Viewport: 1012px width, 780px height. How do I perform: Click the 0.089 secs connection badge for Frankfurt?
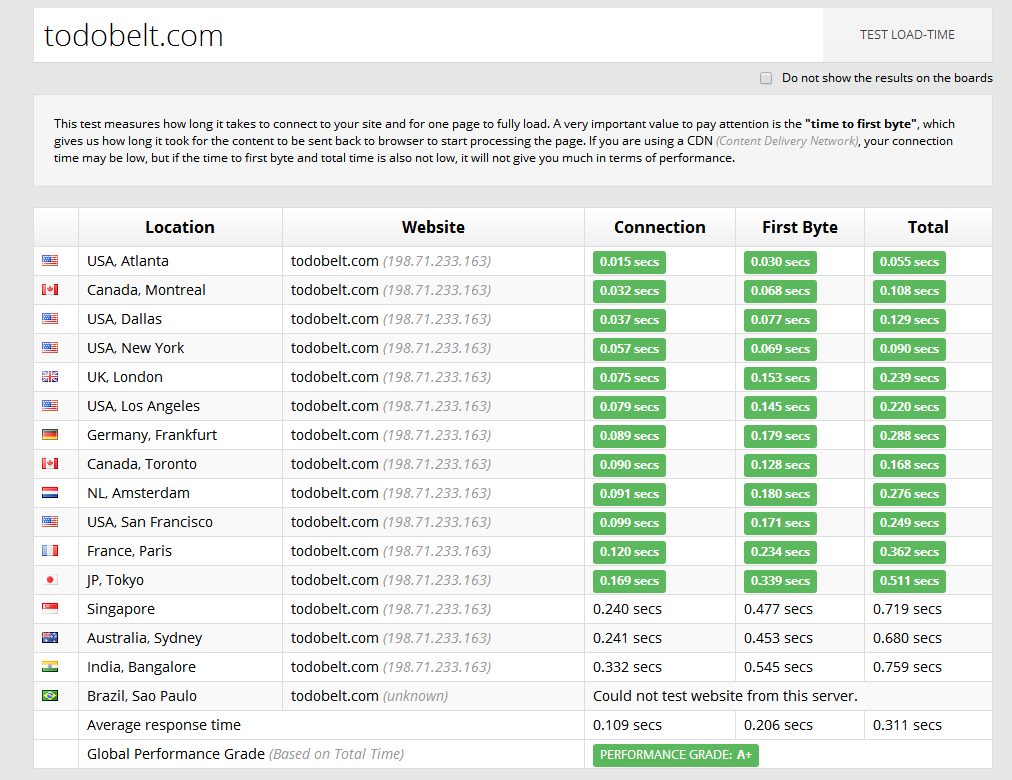click(x=629, y=436)
